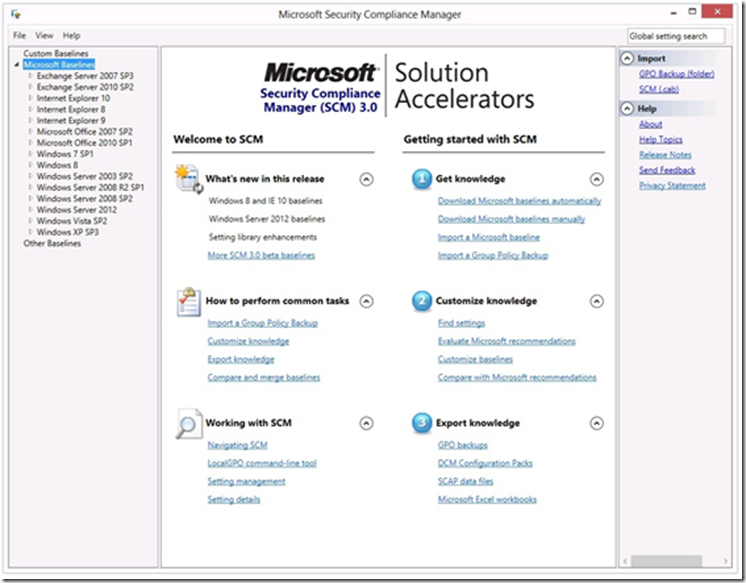Open DCM Configuration Packs link
746x583 pixels.
coord(485,463)
